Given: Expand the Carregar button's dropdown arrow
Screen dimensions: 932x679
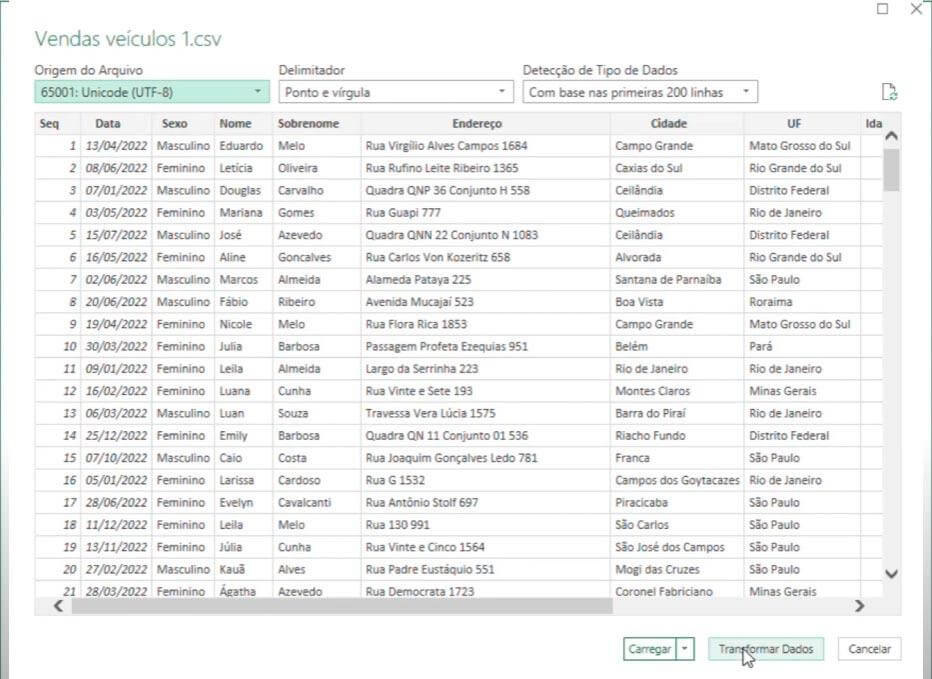Looking at the screenshot, I should (685, 649).
